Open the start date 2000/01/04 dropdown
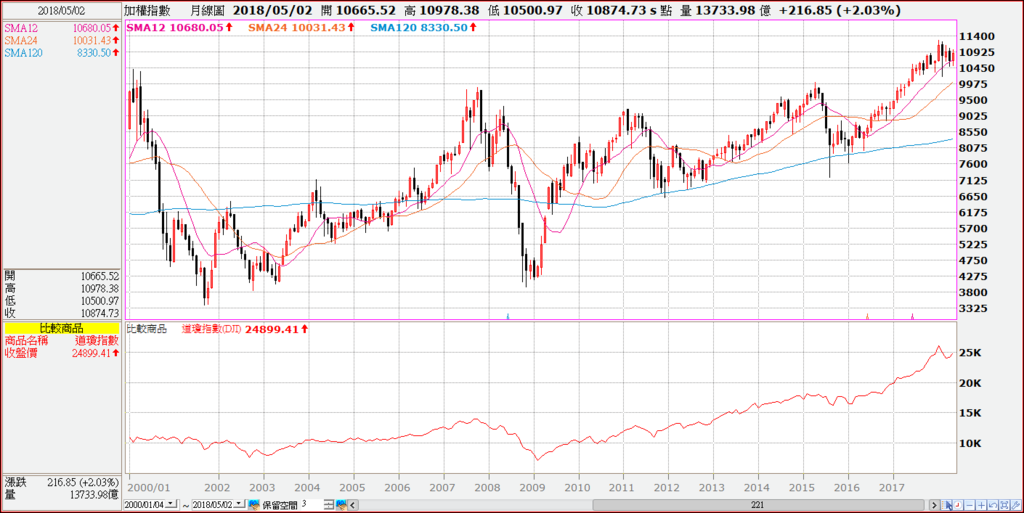This screenshot has height=513, width=1024. [x=172, y=504]
